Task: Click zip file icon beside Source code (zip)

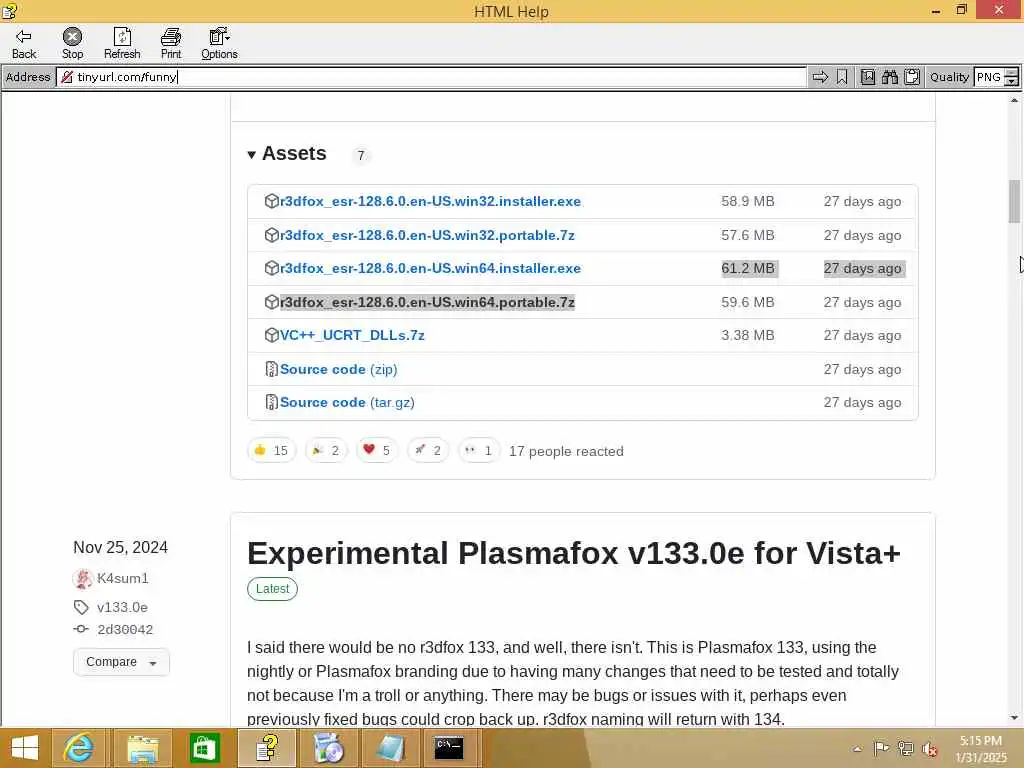Action: [272, 369]
